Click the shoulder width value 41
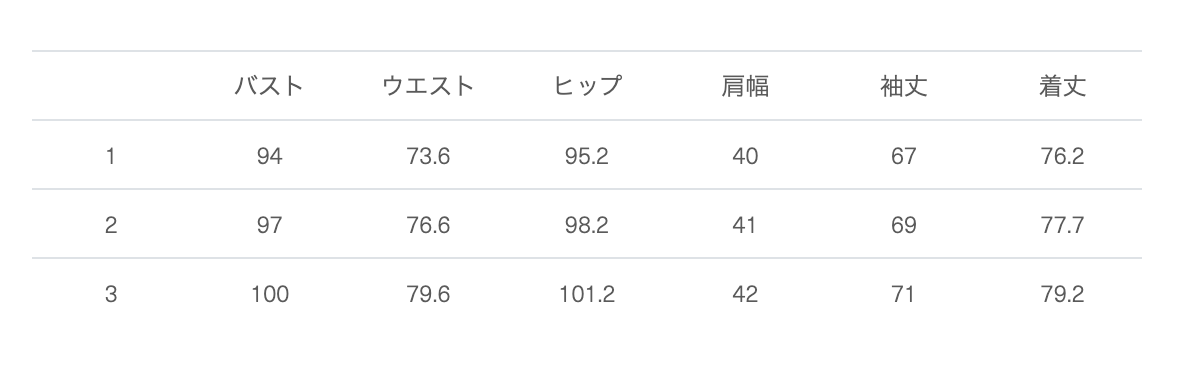Image resolution: width=1180 pixels, height=370 pixels. [x=744, y=225]
